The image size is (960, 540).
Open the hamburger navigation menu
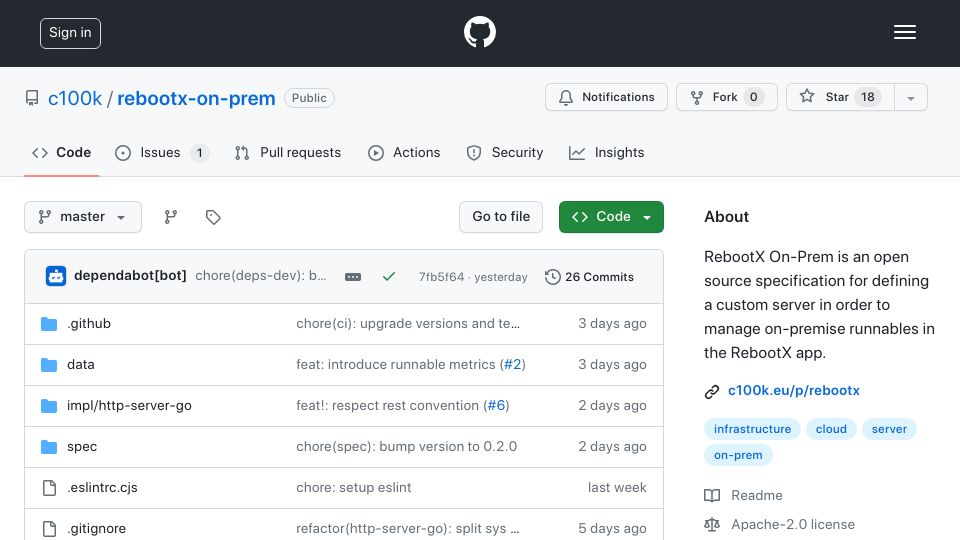pos(904,32)
